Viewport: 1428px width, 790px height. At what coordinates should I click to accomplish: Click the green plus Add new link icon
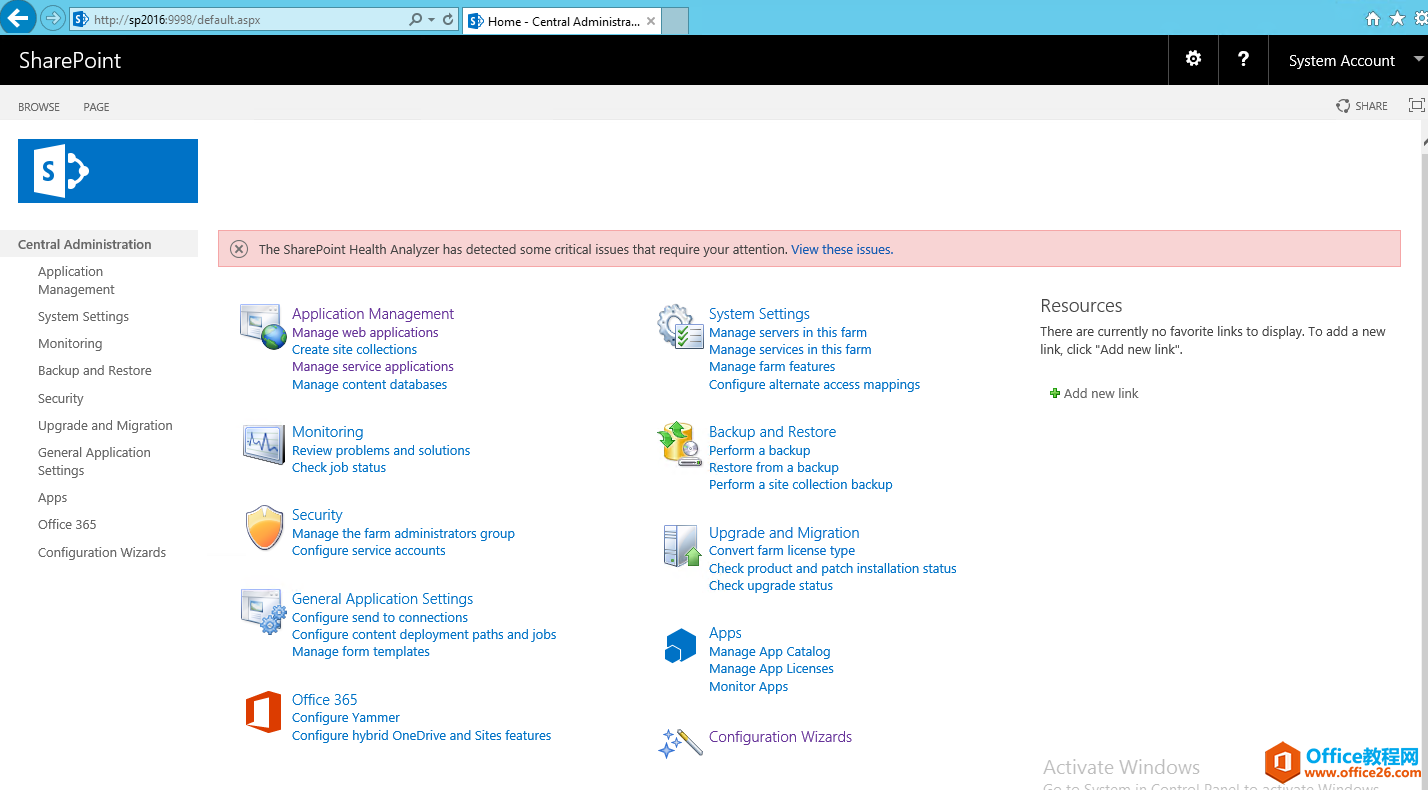pos(1054,393)
